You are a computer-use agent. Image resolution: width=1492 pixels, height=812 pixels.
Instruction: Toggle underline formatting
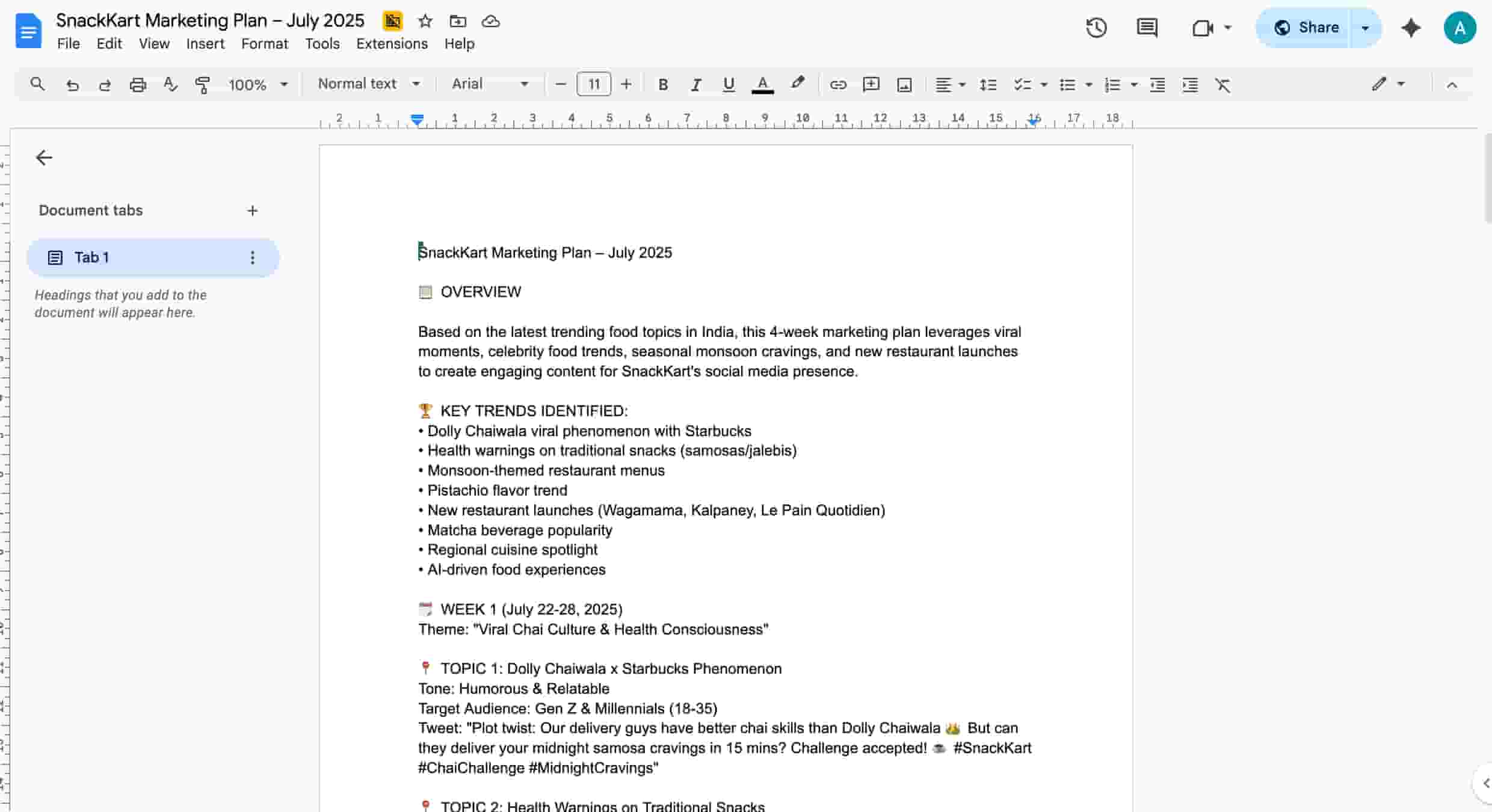click(x=729, y=85)
